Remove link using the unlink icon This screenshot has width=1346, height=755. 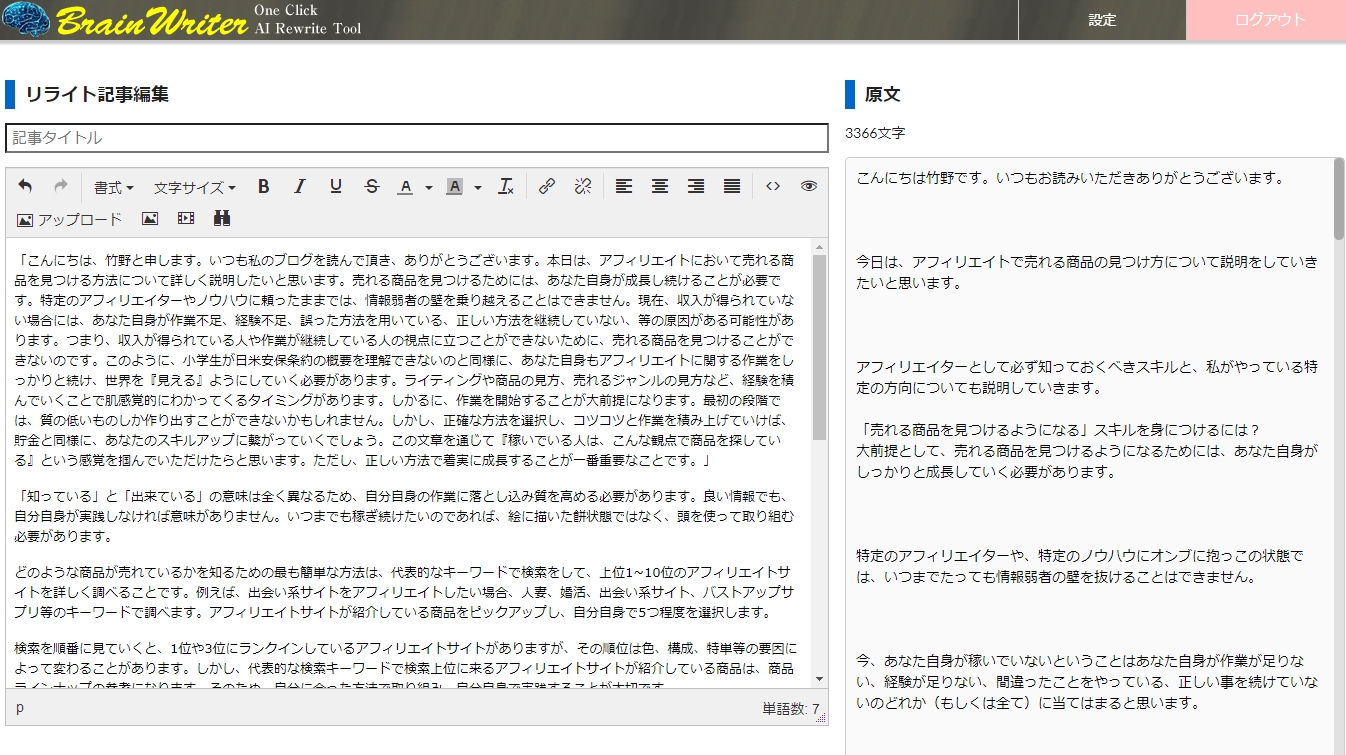point(583,187)
